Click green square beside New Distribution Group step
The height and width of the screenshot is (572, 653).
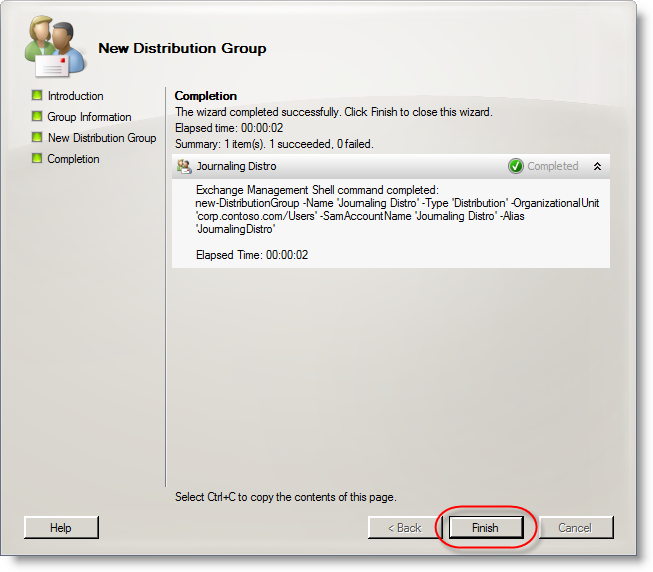tap(37, 137)
